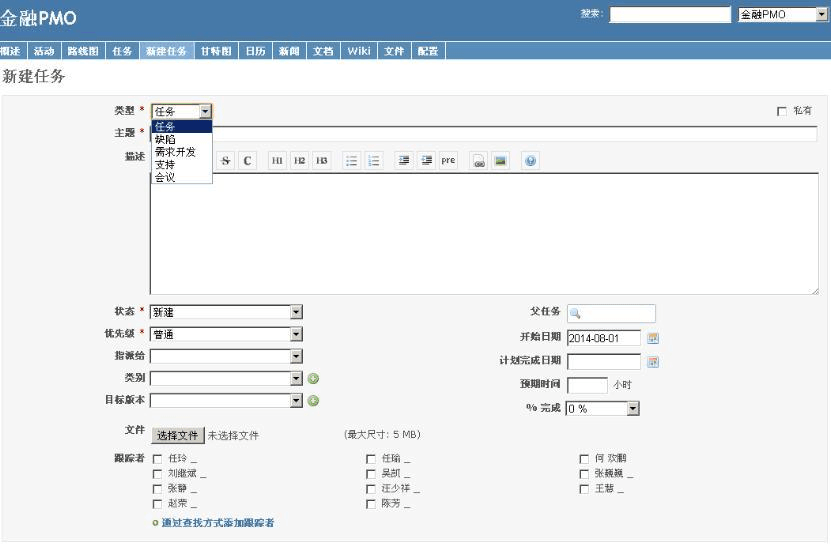Switch to 日历 tab
Image resolution: width=831 pixels, height=546 pixels.
coord(255,51)
